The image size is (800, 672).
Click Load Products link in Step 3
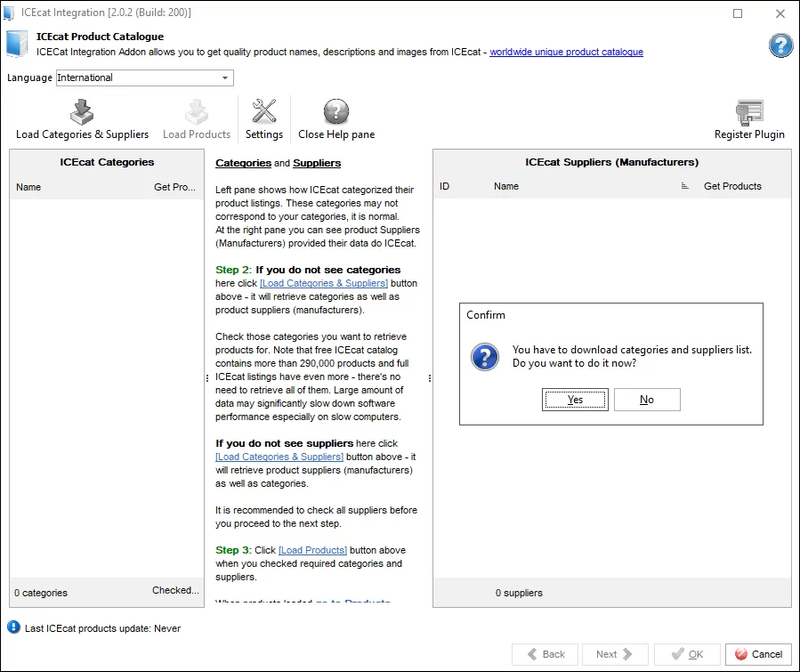pos(313,550)
